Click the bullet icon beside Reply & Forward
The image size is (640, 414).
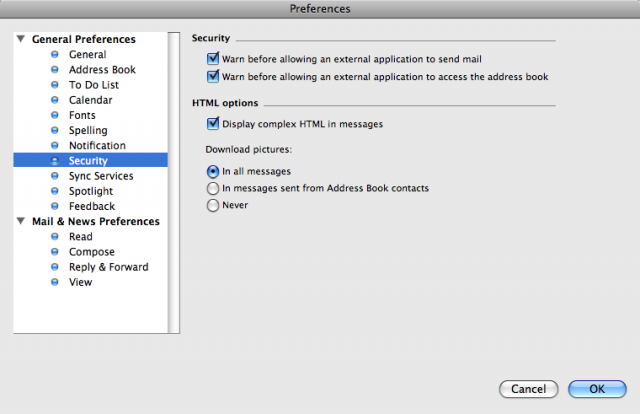pos(55,267)
